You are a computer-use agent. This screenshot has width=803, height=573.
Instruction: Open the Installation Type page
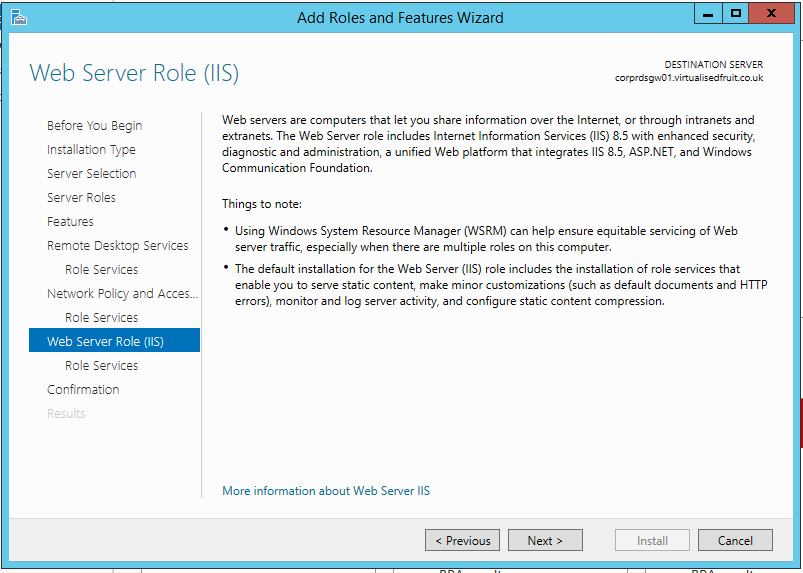pos(91,149)
